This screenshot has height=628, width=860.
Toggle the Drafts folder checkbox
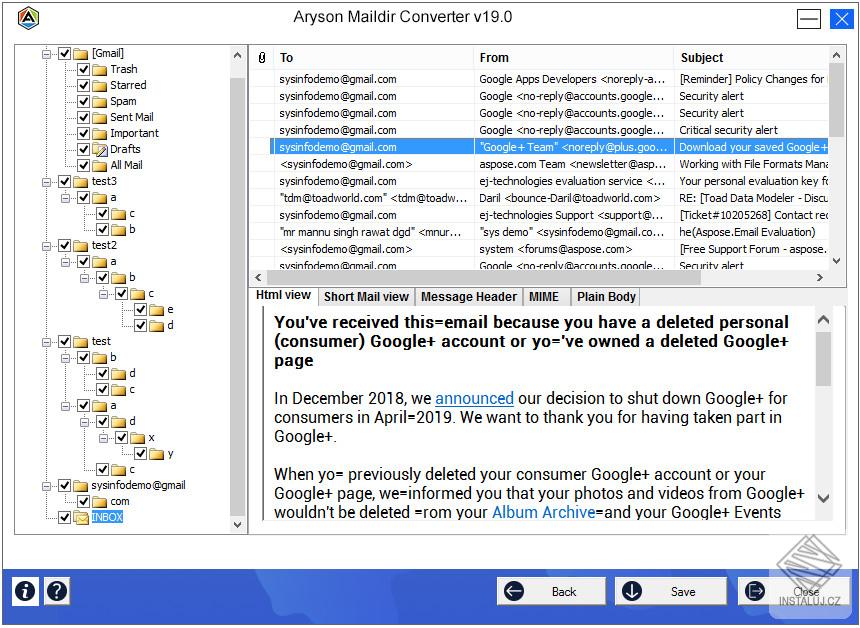click(x=83, y=149)
